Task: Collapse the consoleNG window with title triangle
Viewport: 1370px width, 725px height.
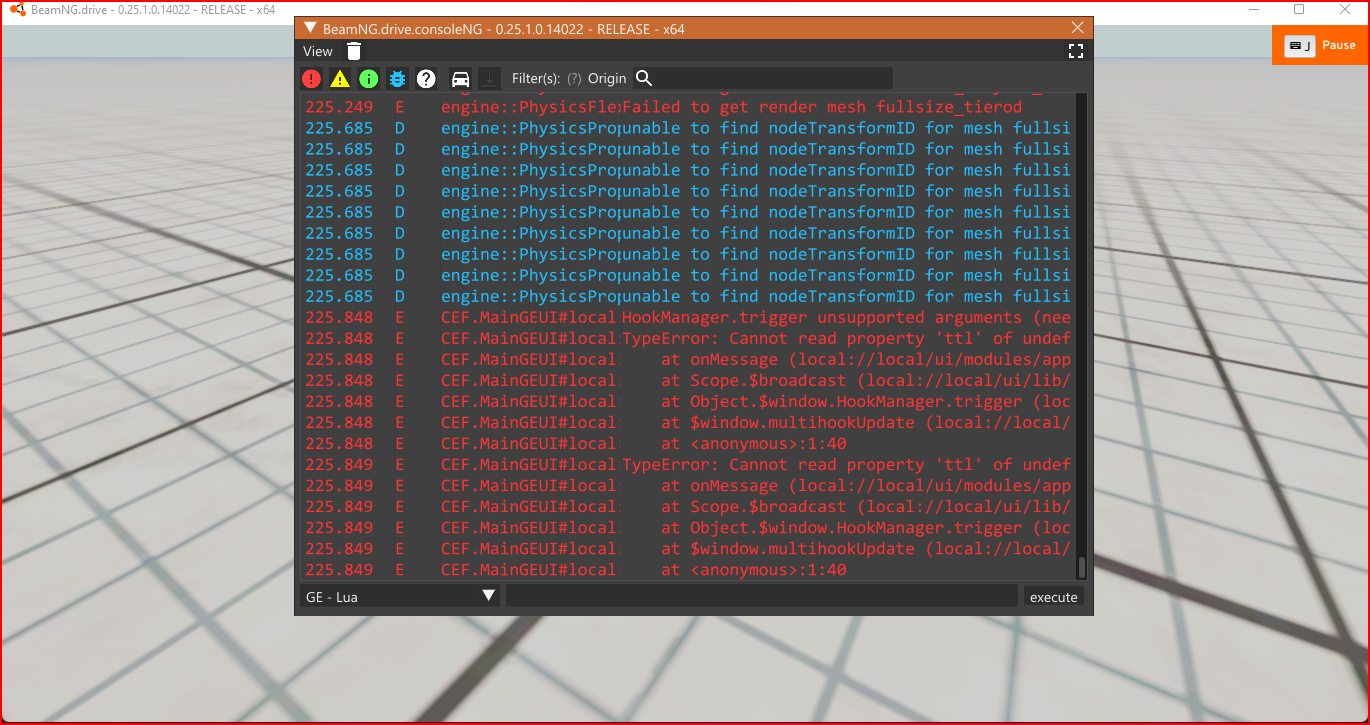Action: click(x=309, y=28)
